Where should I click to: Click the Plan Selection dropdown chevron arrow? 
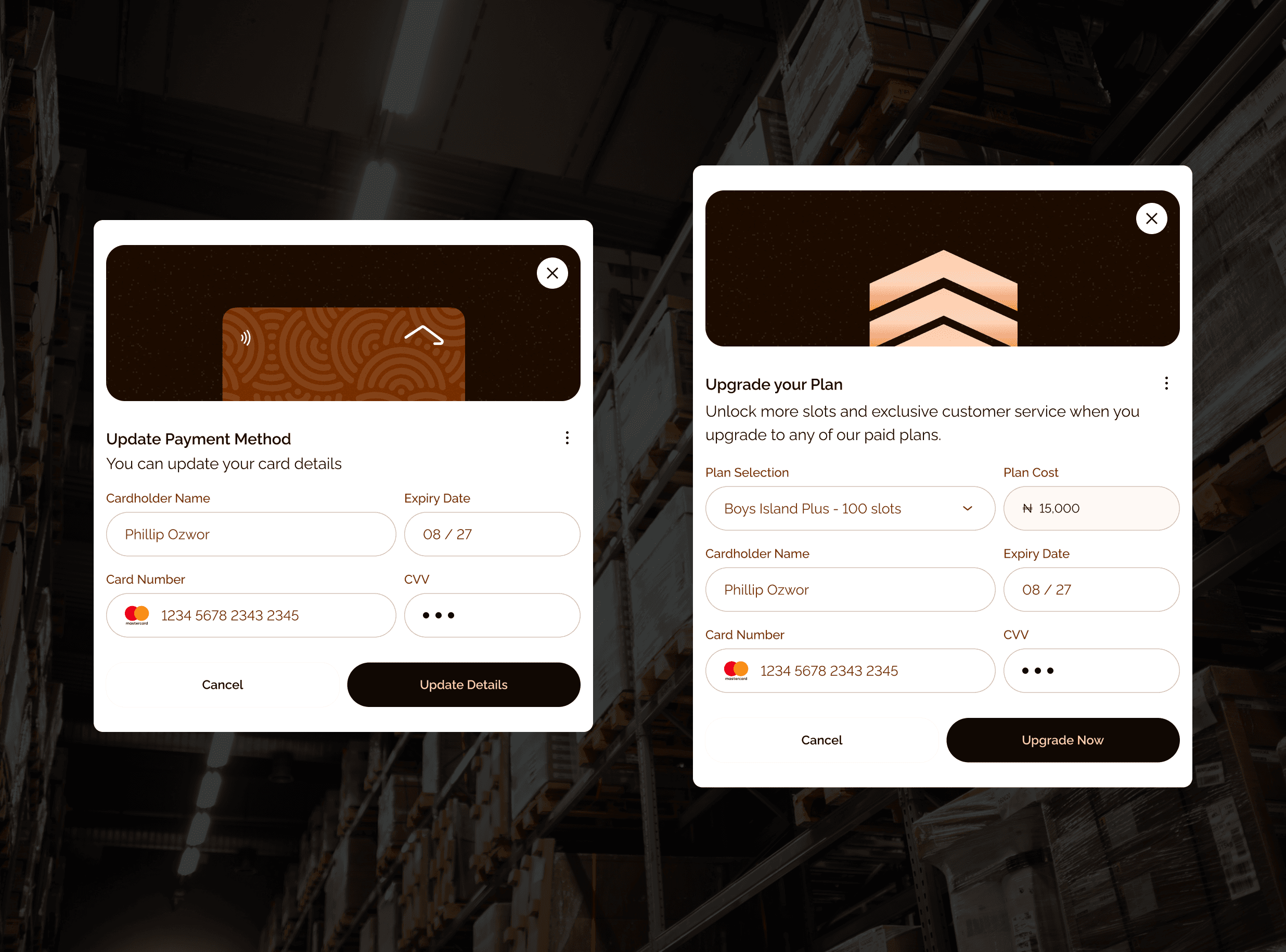coord(968,508)
